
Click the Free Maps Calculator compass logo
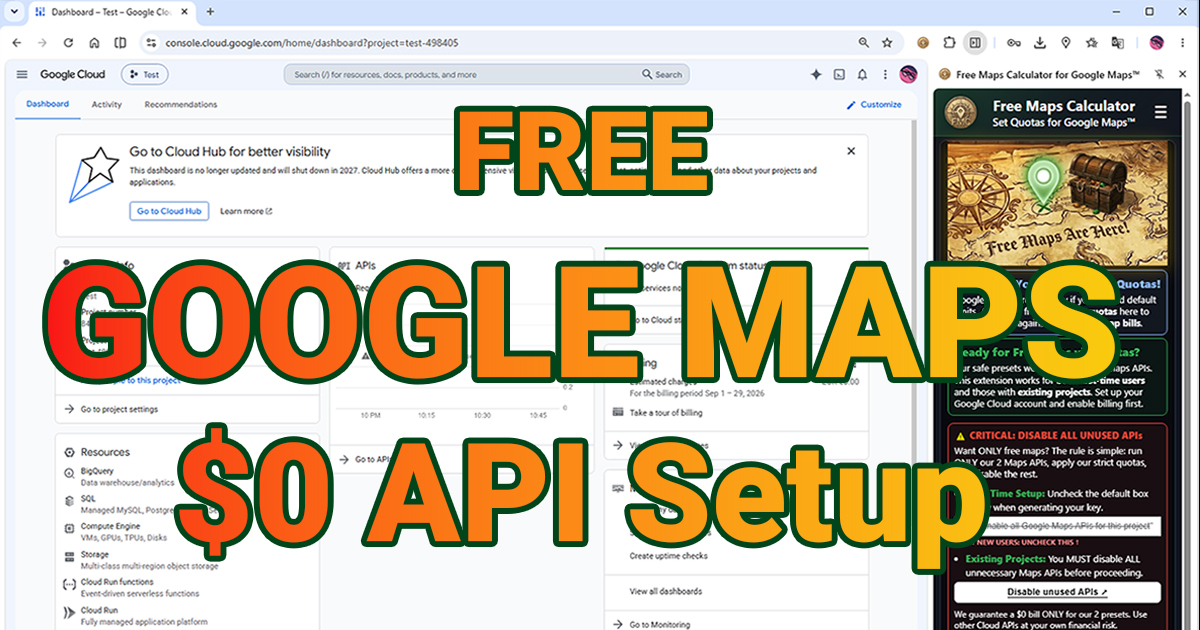point(960,112)
